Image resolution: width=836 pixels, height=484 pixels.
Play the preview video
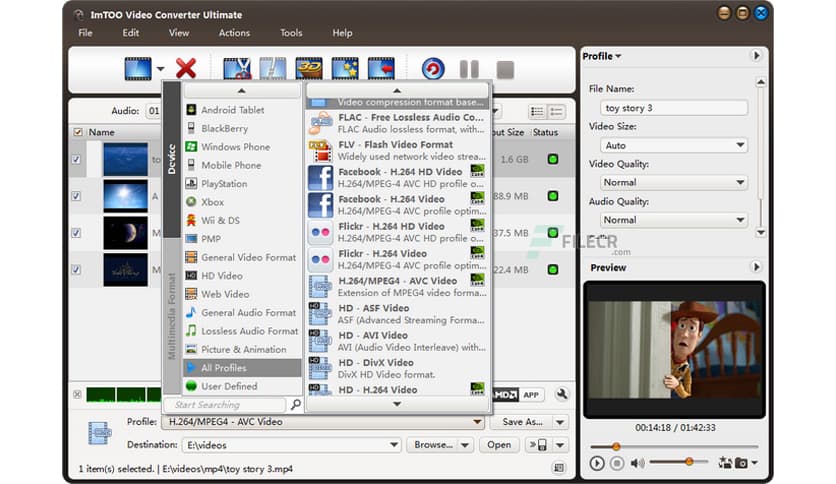point(597,463)
